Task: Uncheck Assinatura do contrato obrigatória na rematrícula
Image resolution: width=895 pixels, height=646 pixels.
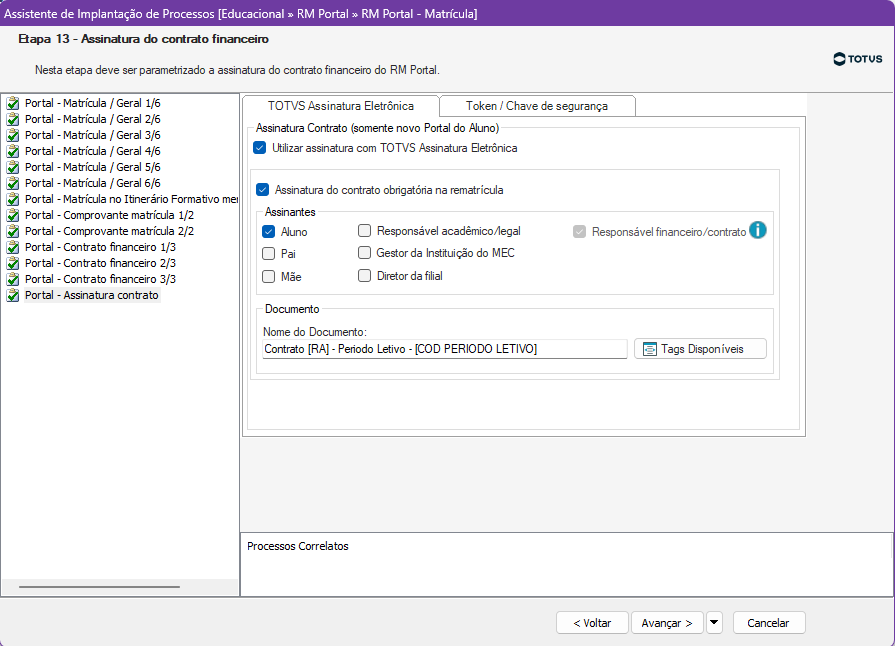Action: (263, 189)
